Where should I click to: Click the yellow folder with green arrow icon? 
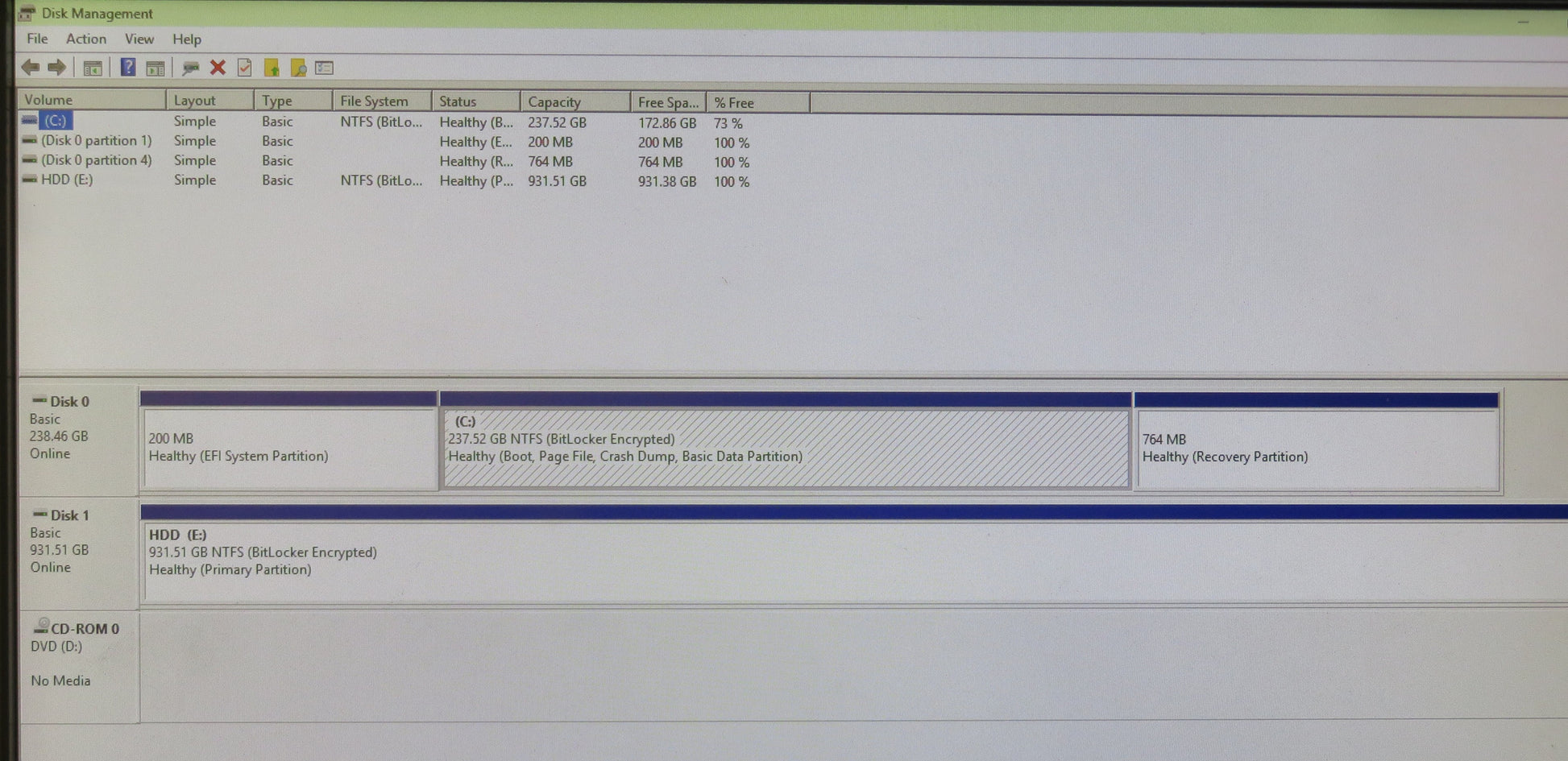point(272,68)
